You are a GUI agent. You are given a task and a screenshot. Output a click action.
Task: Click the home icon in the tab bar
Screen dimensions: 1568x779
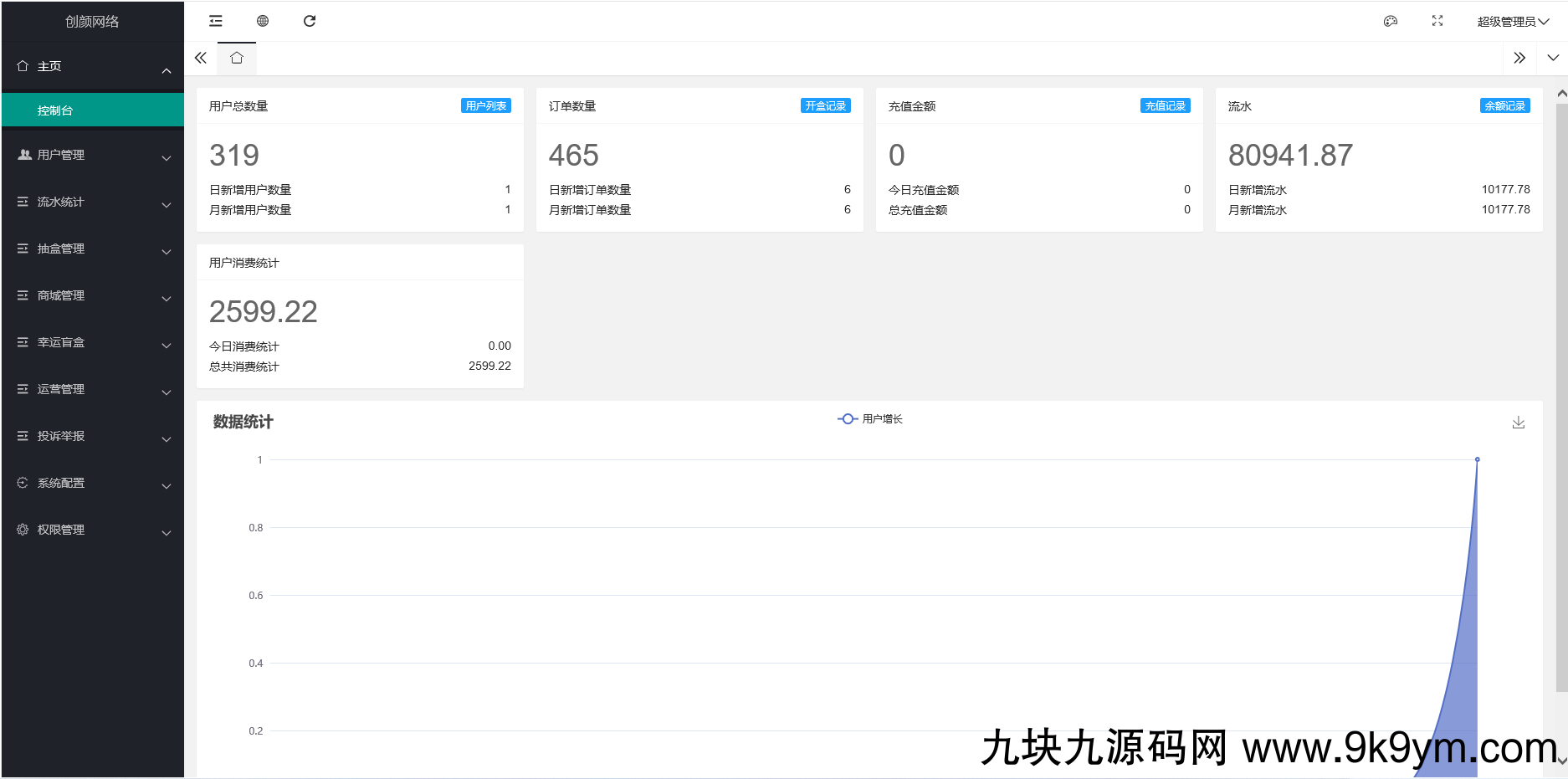pyautogui.click(x=237, y=58)
